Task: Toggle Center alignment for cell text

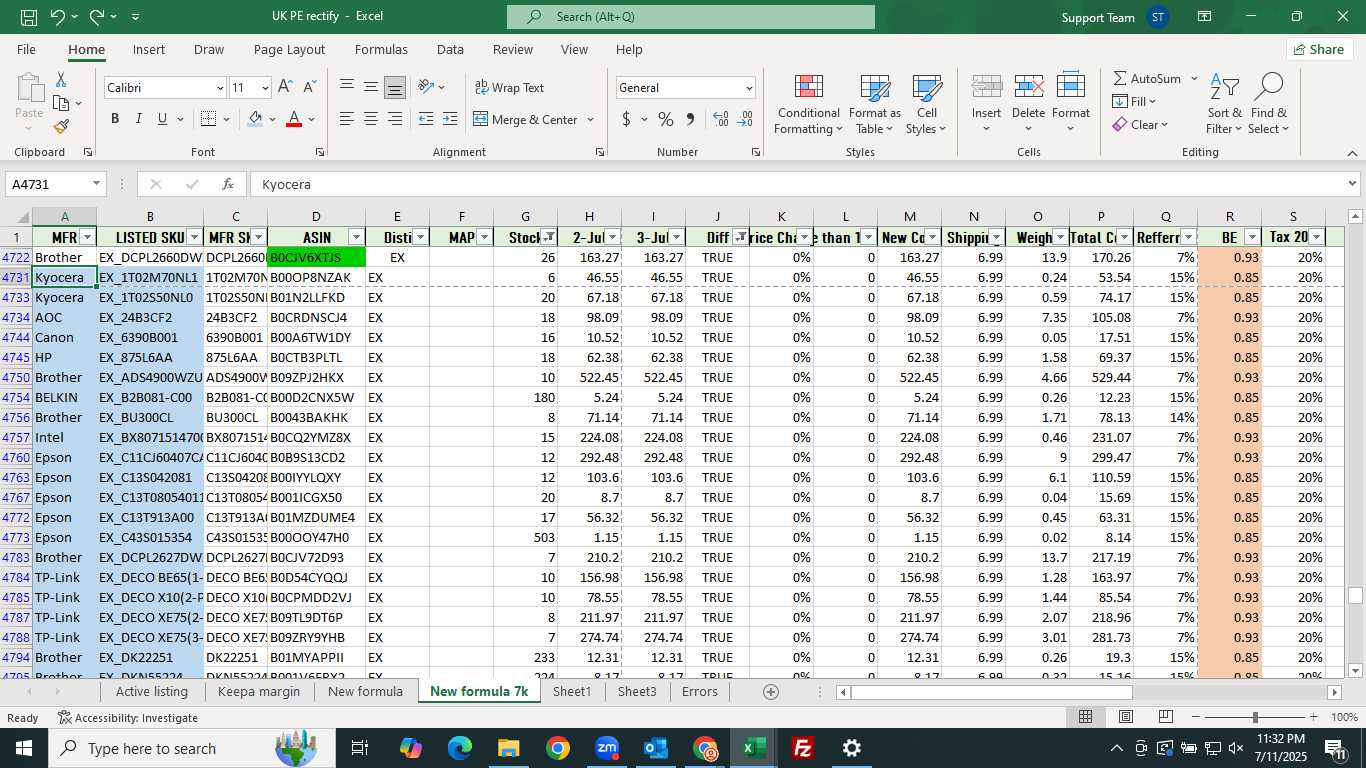Action: 371,119
